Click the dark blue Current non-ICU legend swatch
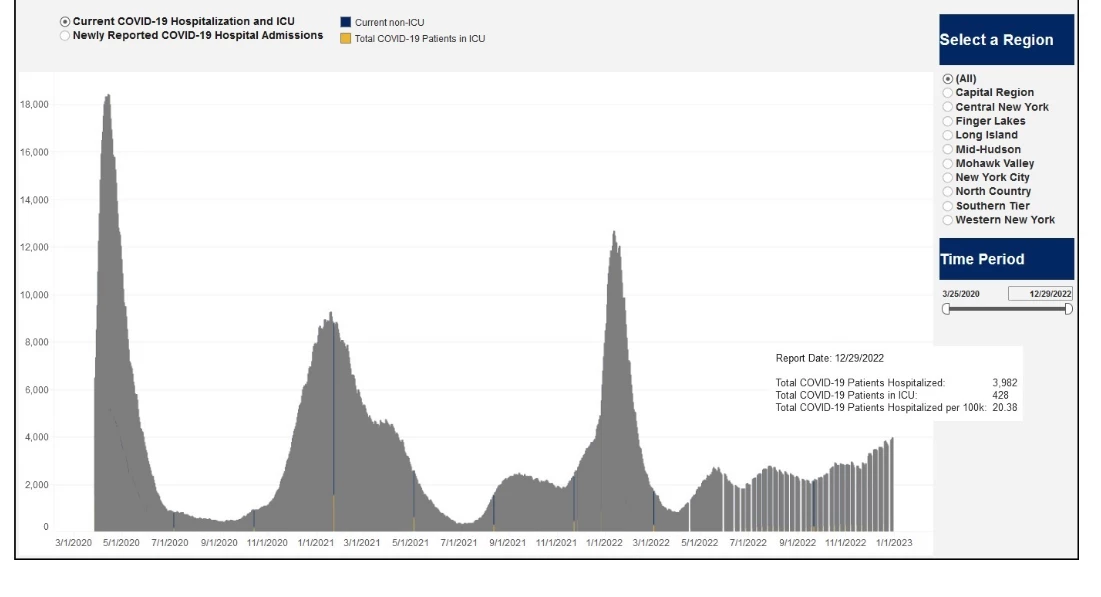Viewport: 1101px width, 597px height. (x=343, y=20)
